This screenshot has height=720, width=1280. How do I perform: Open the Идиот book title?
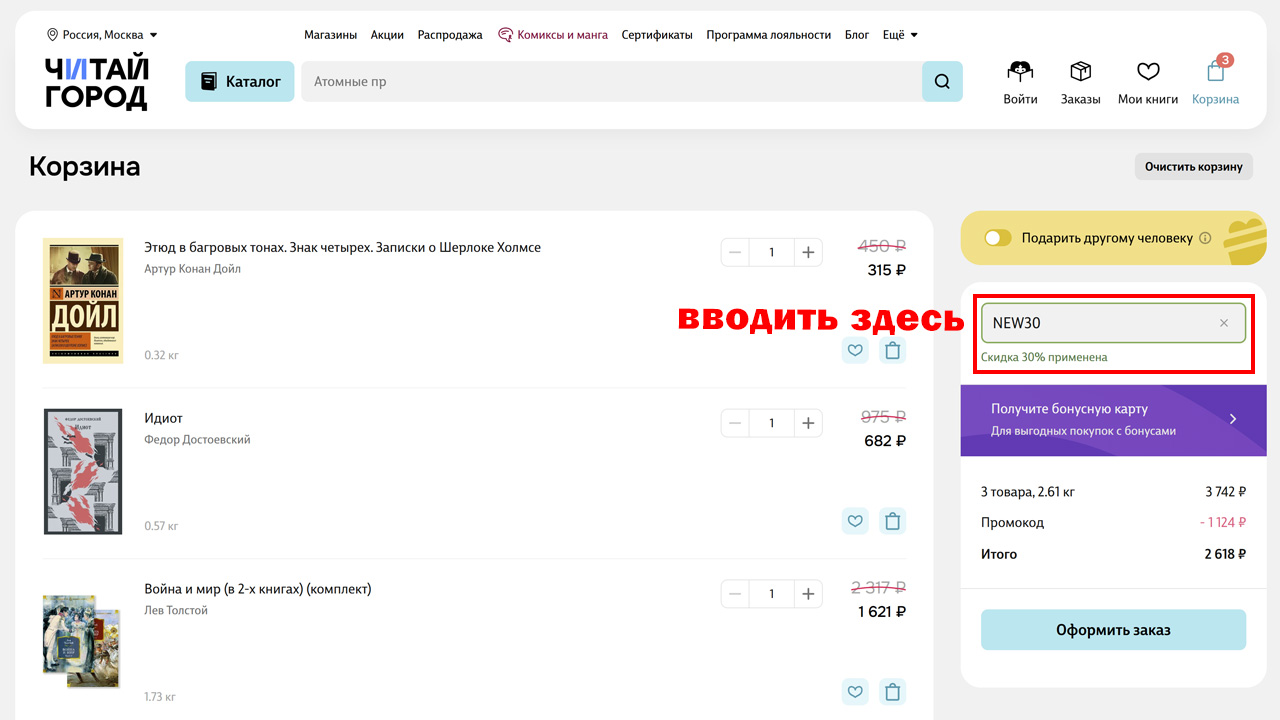pyautogui.click(x=163, y=418)
